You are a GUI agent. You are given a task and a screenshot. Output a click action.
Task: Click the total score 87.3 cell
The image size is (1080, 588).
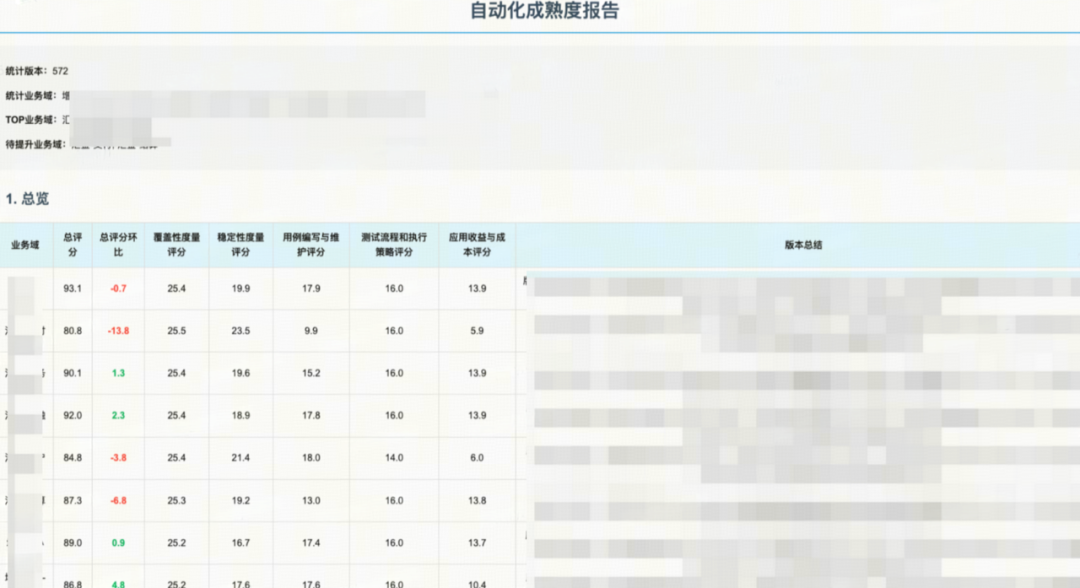pyautogui.click(x=72, y=501)
